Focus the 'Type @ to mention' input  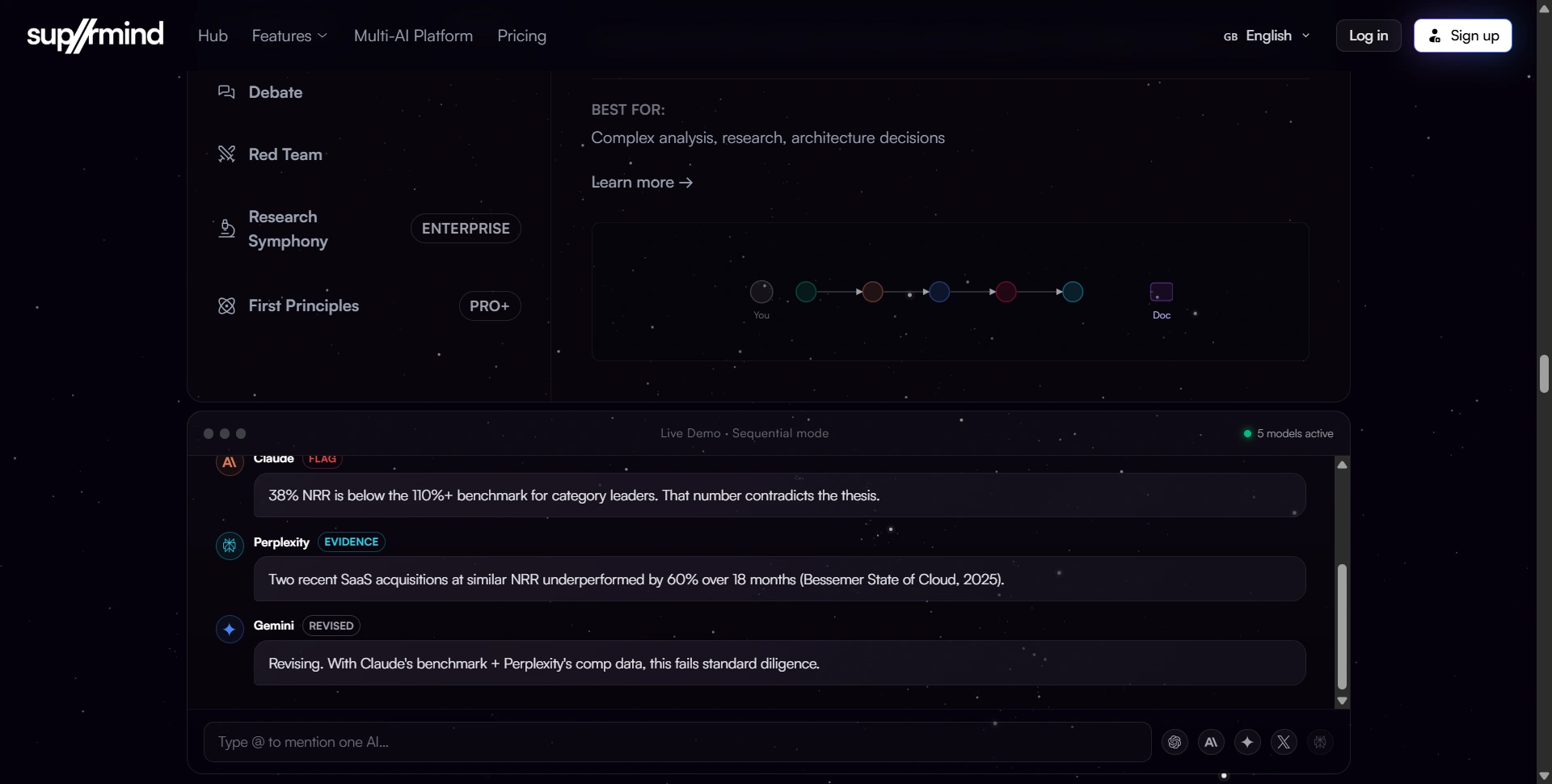677,742
